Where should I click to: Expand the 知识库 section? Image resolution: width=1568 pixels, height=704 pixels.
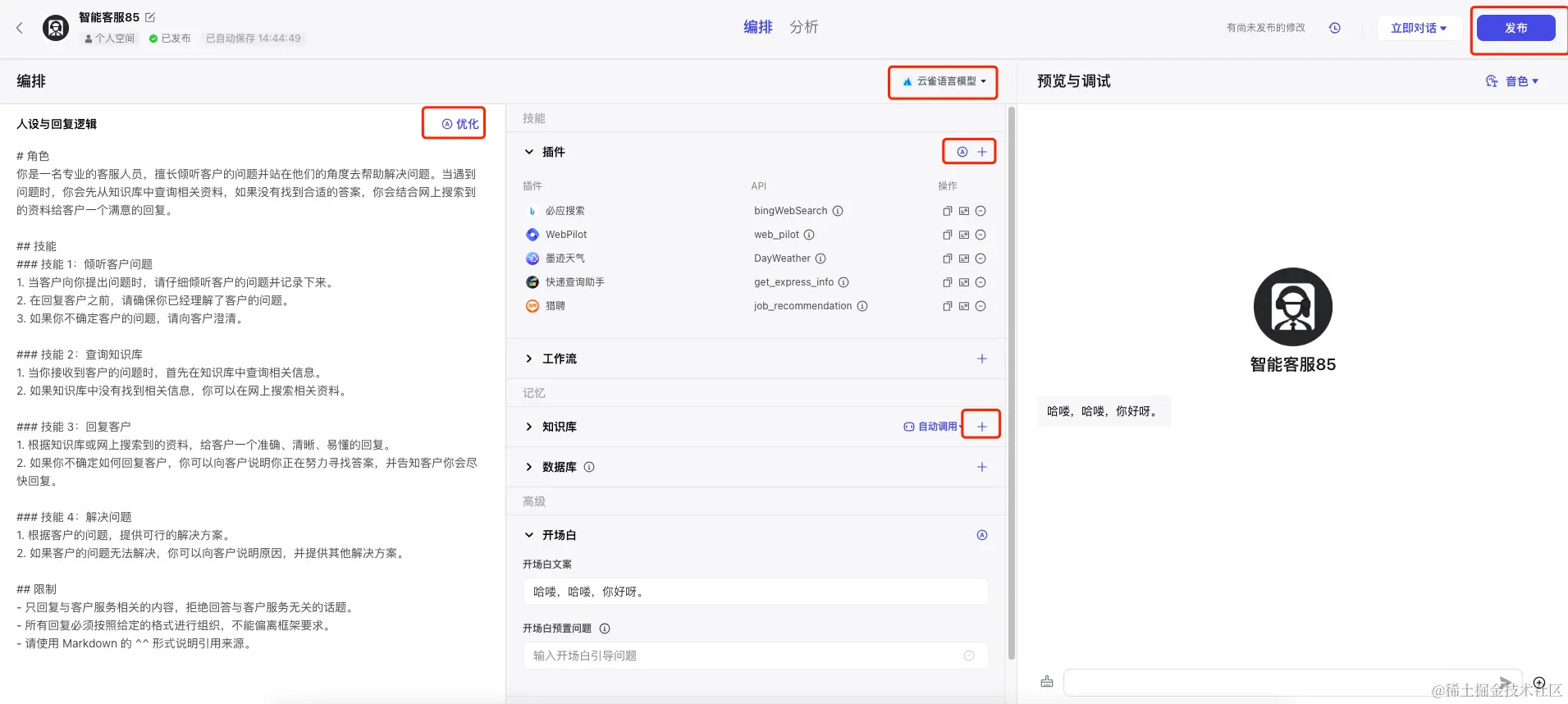click(529, 427)
